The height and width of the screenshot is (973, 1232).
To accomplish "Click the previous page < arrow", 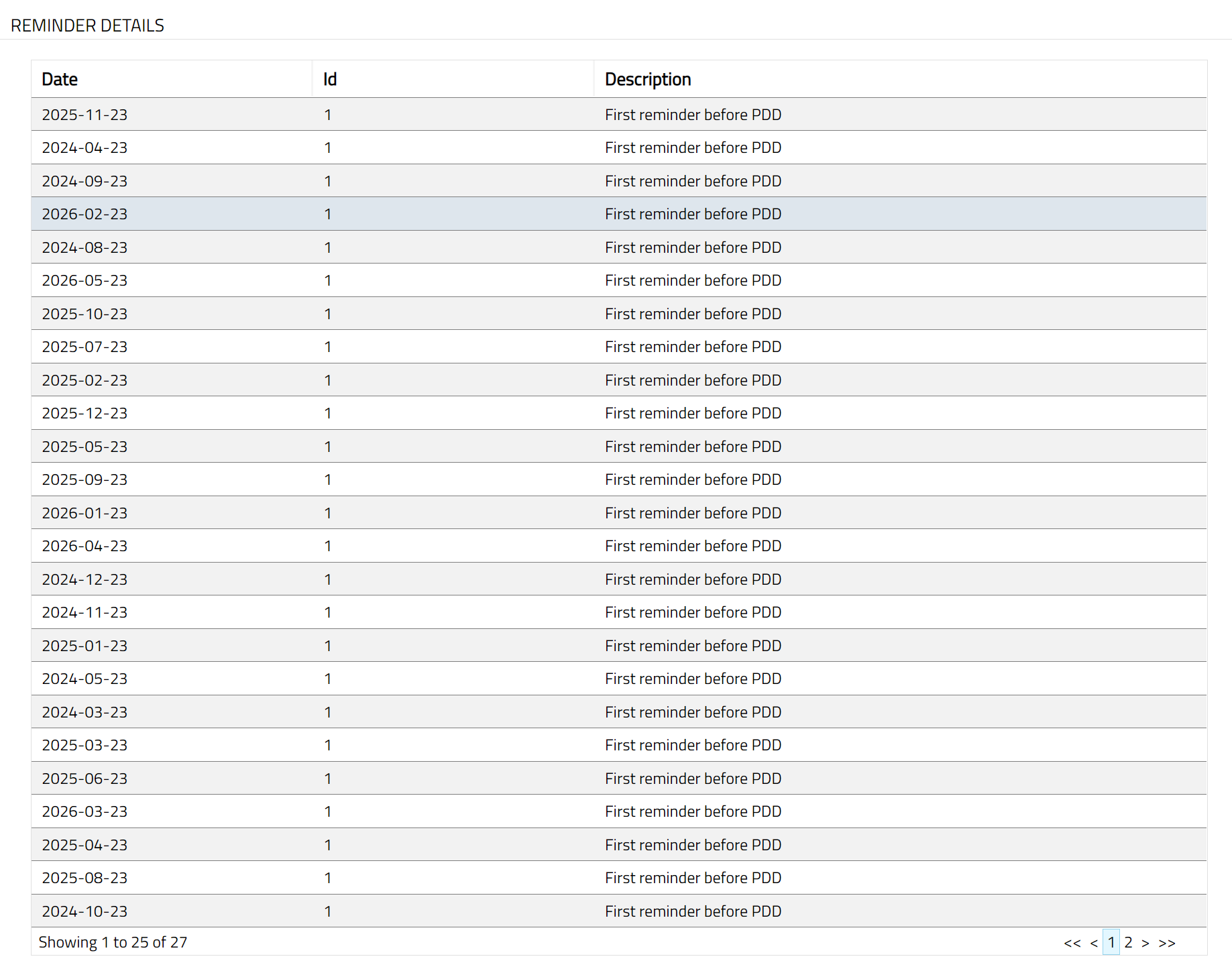I will point(1094,943).
